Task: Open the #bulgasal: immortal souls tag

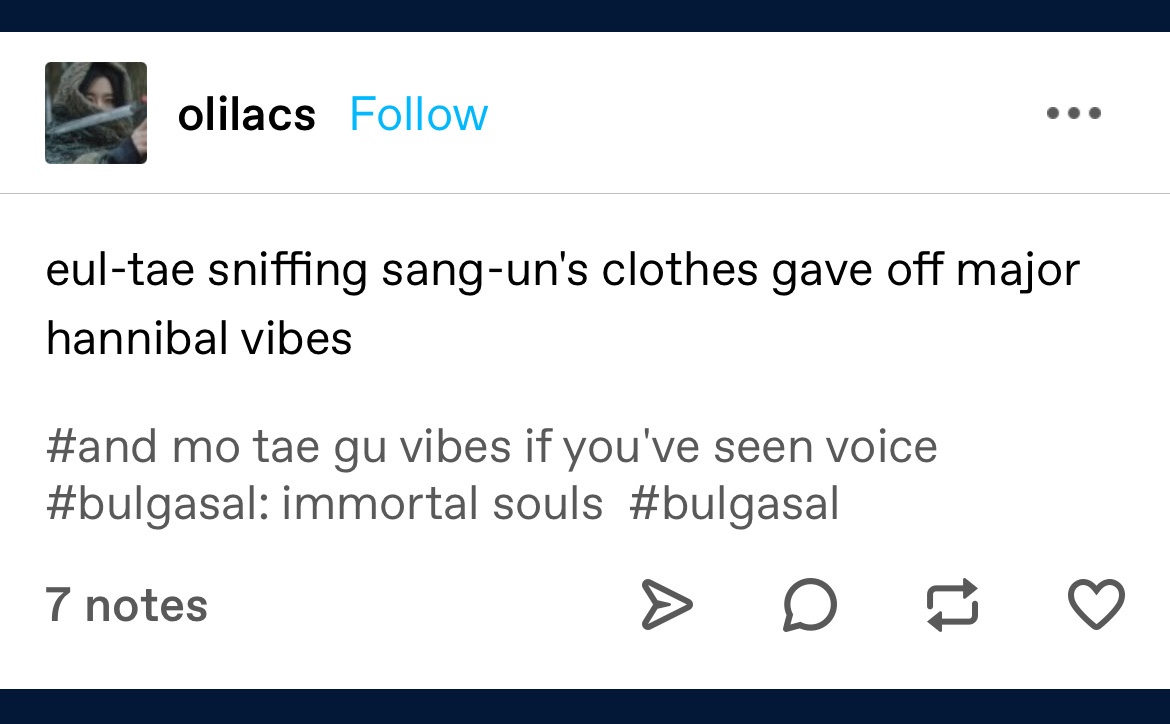Action: tap(324, 504)
